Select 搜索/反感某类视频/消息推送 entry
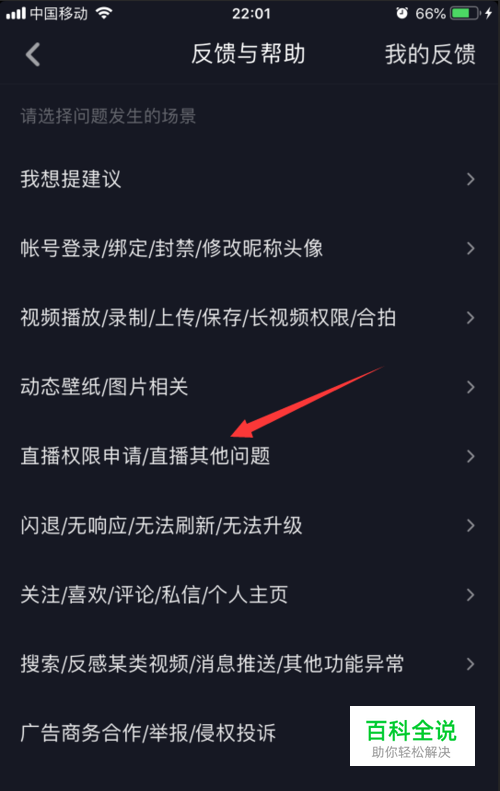Image resolution: width=500 pixels, height=791 pixels. [250, 664]
